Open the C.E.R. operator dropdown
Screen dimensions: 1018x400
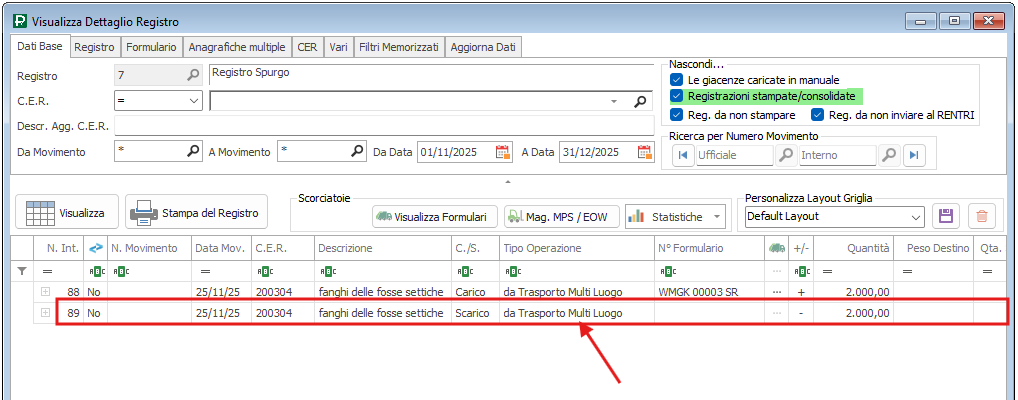[x=194, y=101]
